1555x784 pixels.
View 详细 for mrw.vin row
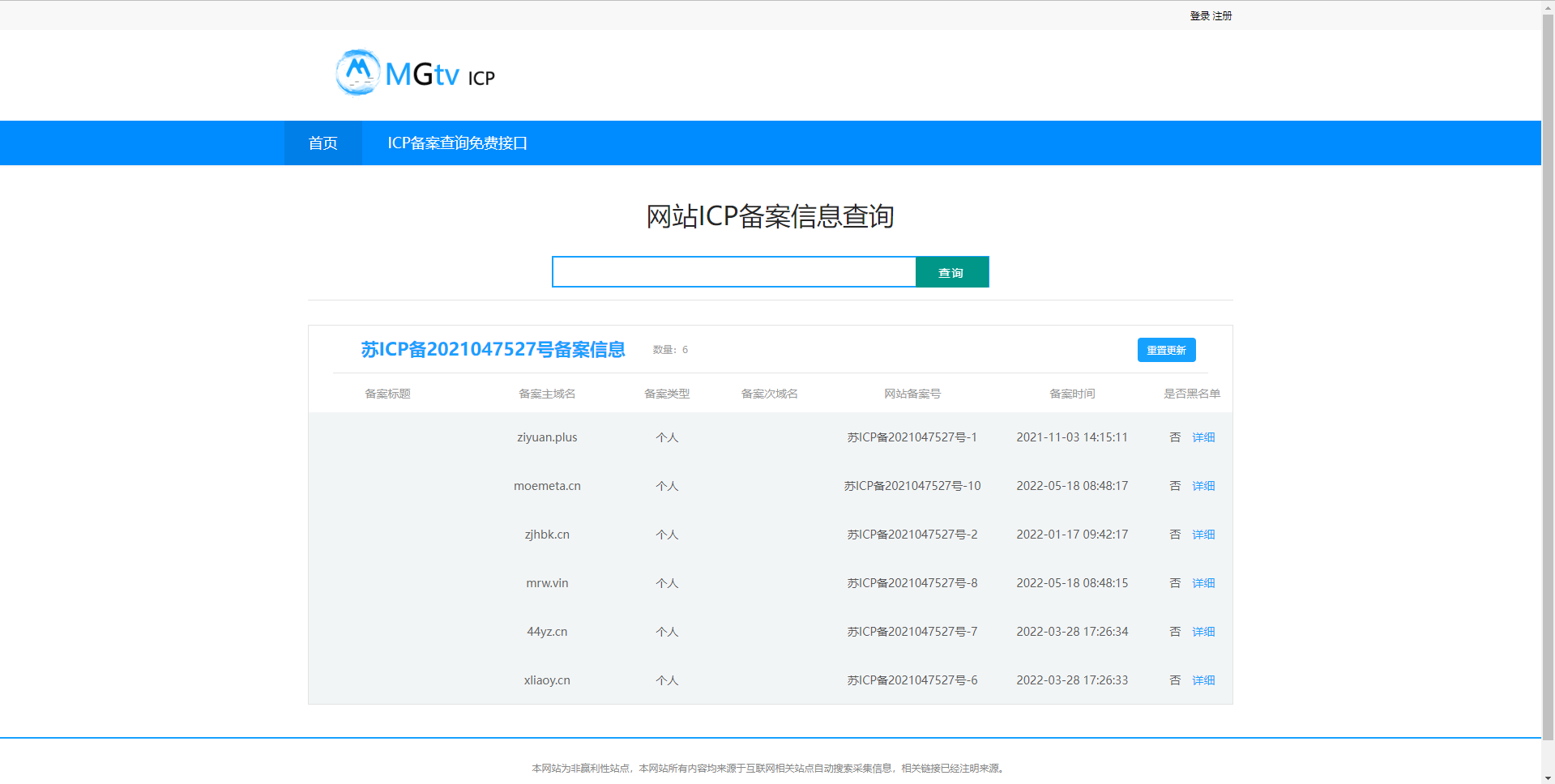(1203, 583)
